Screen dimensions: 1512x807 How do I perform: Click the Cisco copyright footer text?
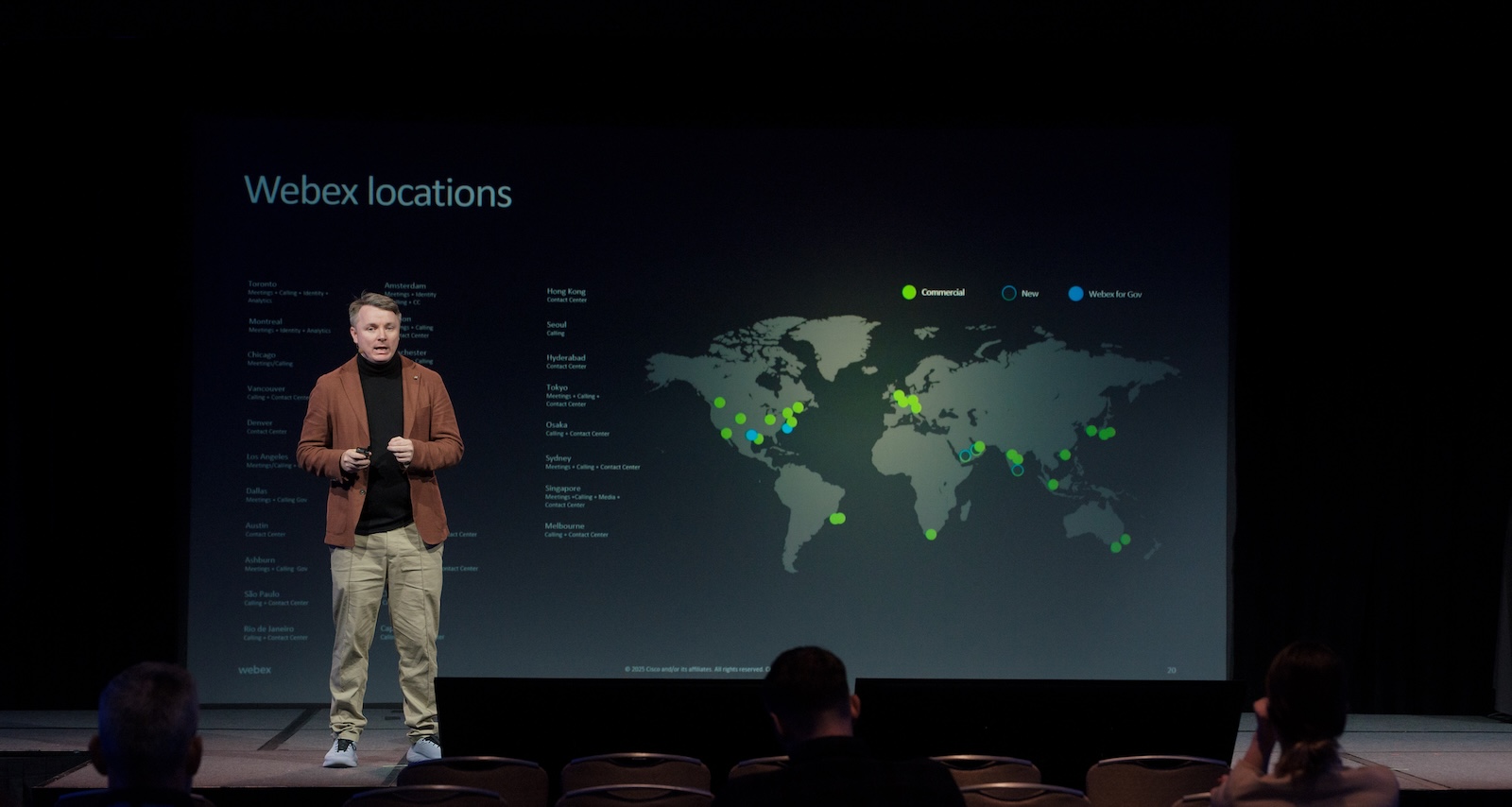click(696, 669)
